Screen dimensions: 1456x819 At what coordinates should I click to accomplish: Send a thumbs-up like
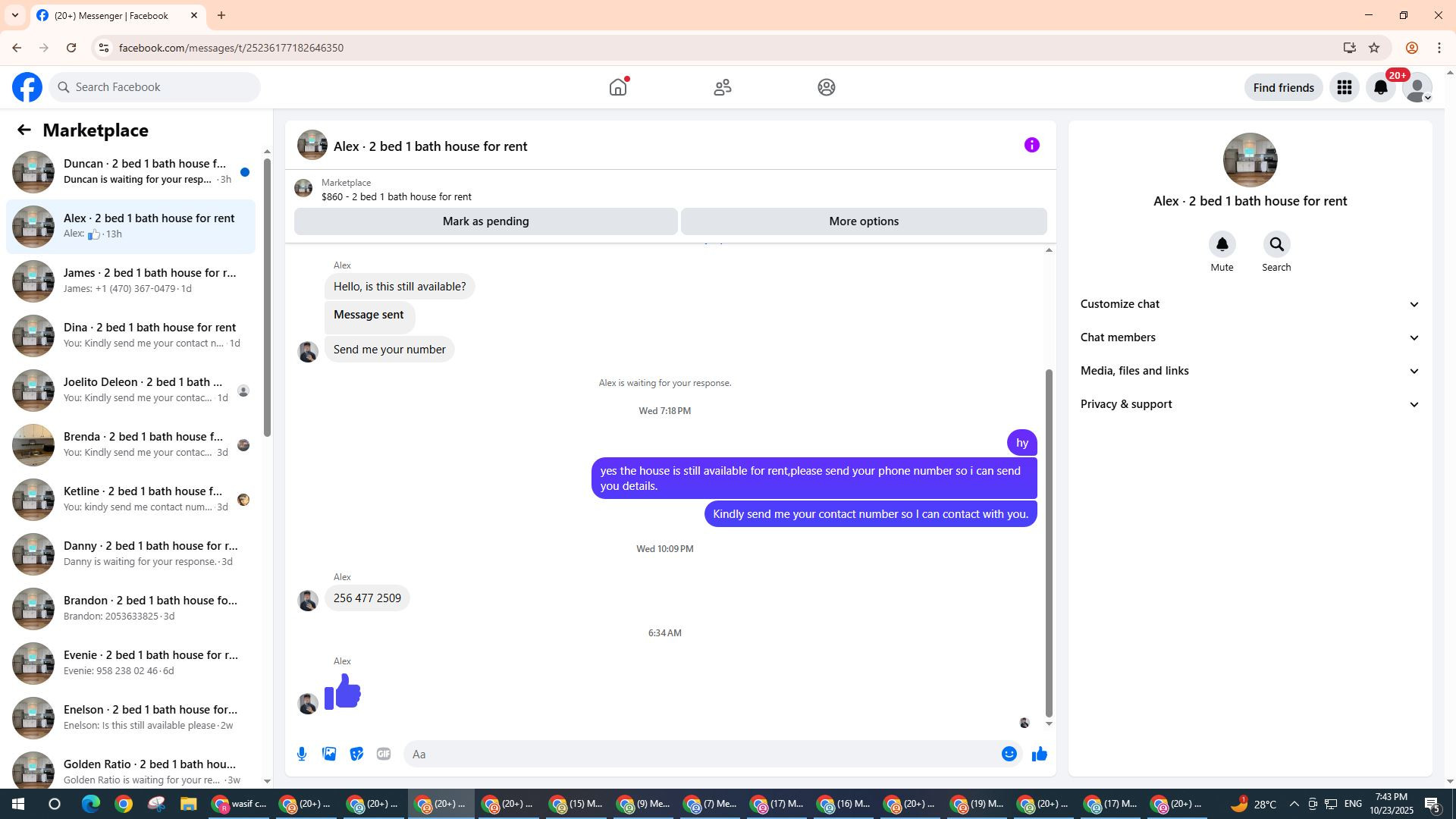point(1039,754)
